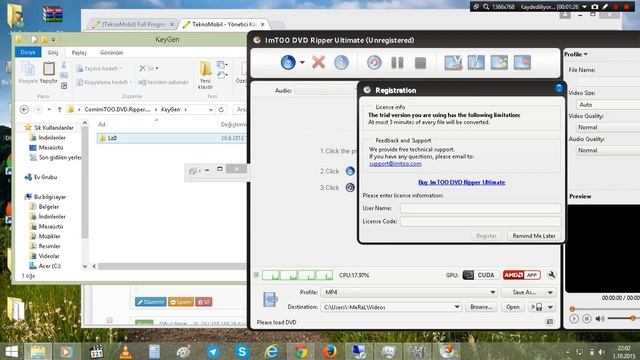Click the Load DVD disc icon in ImTOO toolbar
Image resolution: width=640 pixels, height=360 pixels.
coord(288,62)
